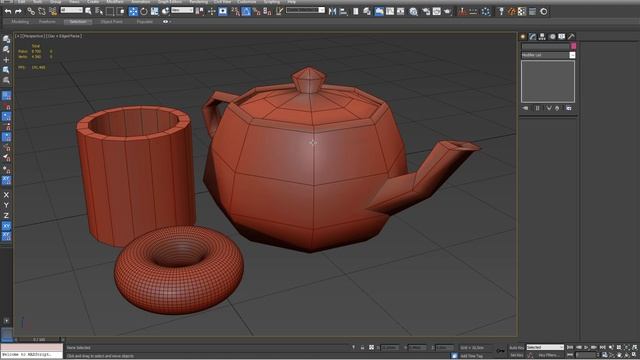
Task: Click the object name field
Action: [x=545, y=46]
